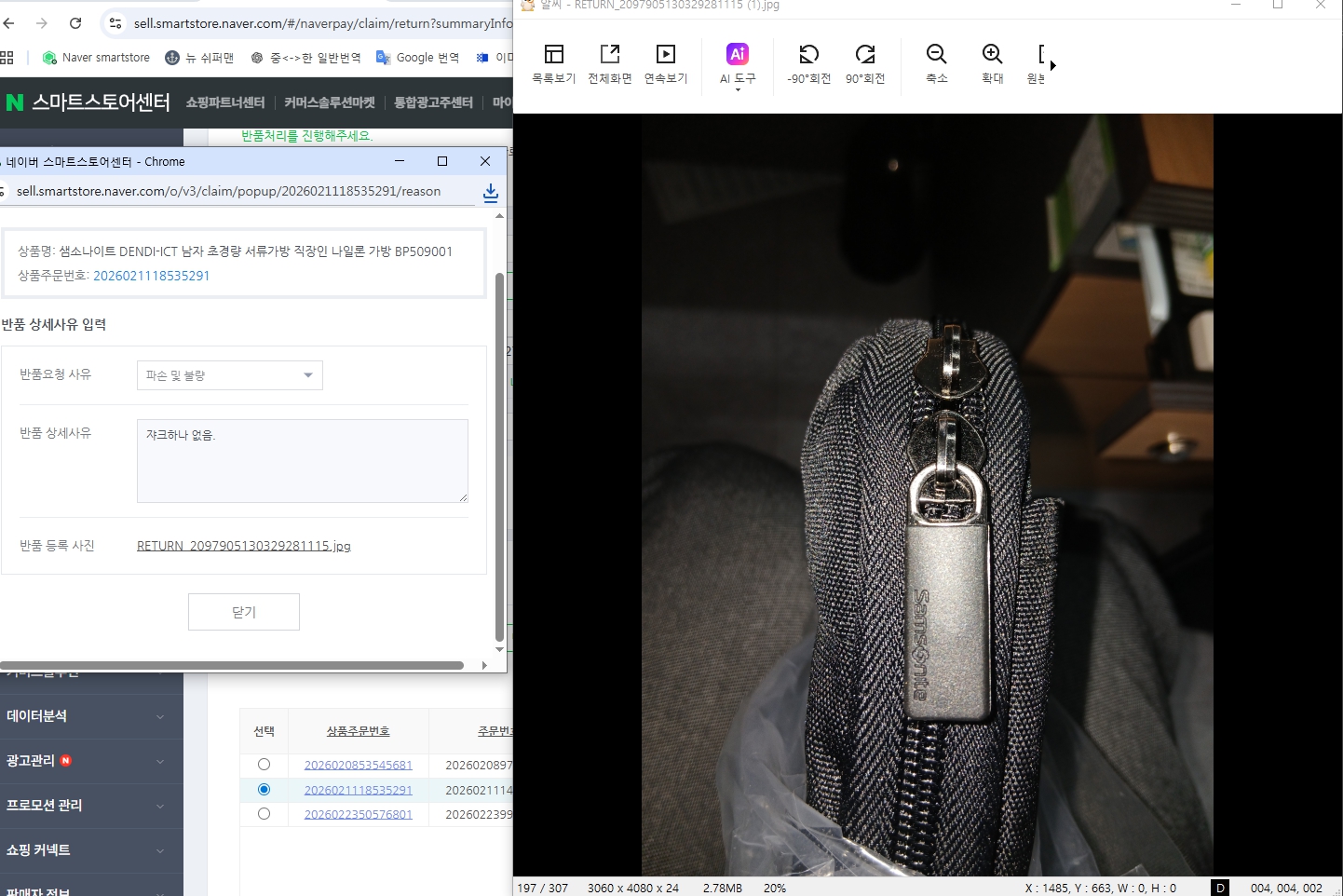
Task: Select radio button for order 2026020853545681
Action: click(265, 765)
